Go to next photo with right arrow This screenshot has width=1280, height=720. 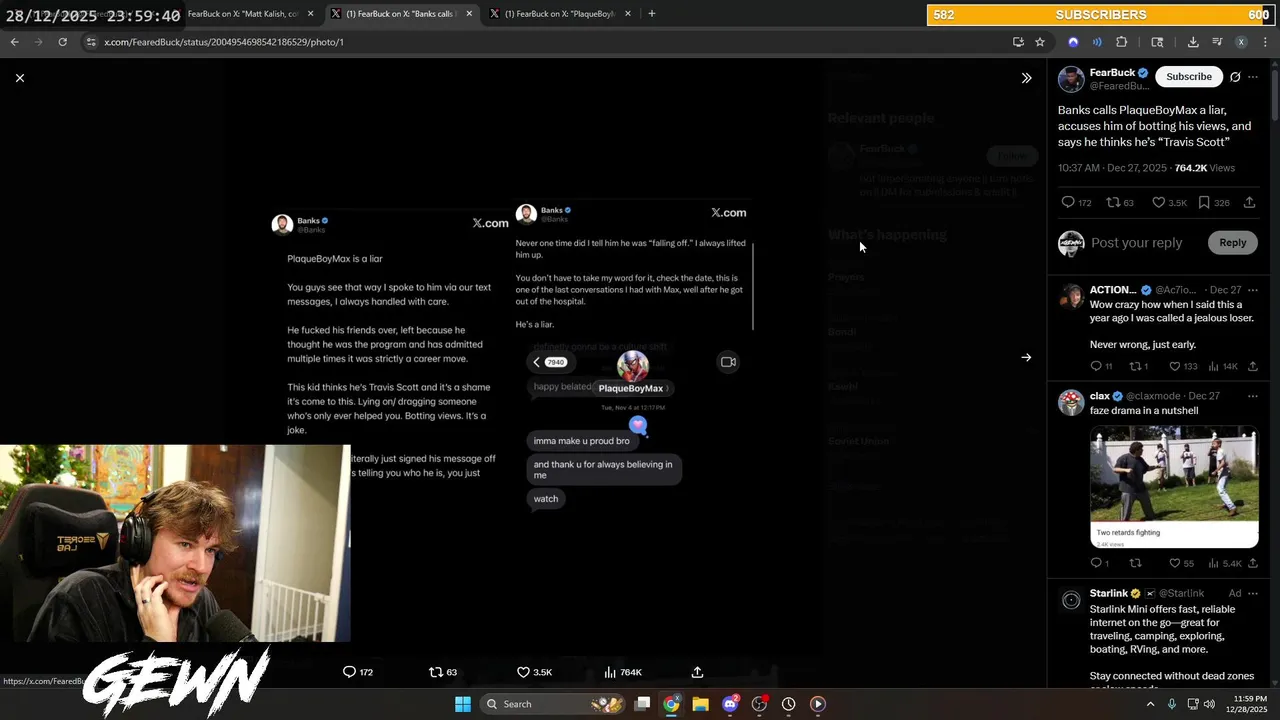1026,357
